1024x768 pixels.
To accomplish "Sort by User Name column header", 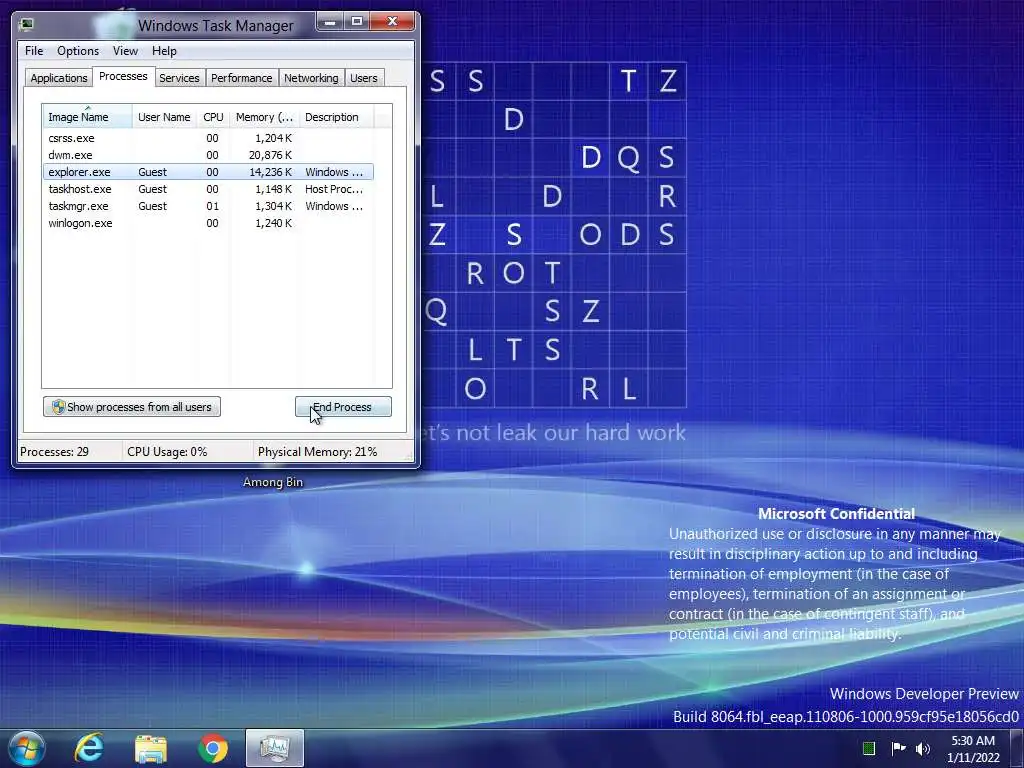I will click(165, 117).
